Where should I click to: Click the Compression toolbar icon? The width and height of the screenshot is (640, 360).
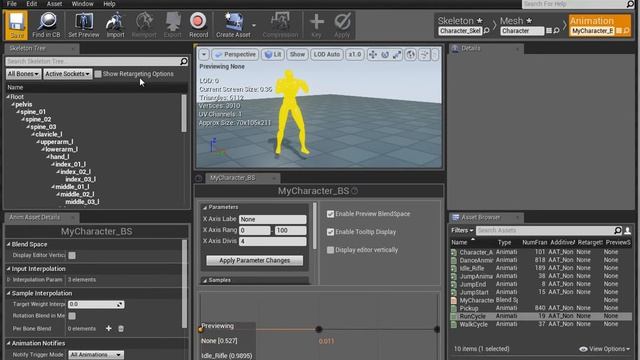tap(280, 25)
